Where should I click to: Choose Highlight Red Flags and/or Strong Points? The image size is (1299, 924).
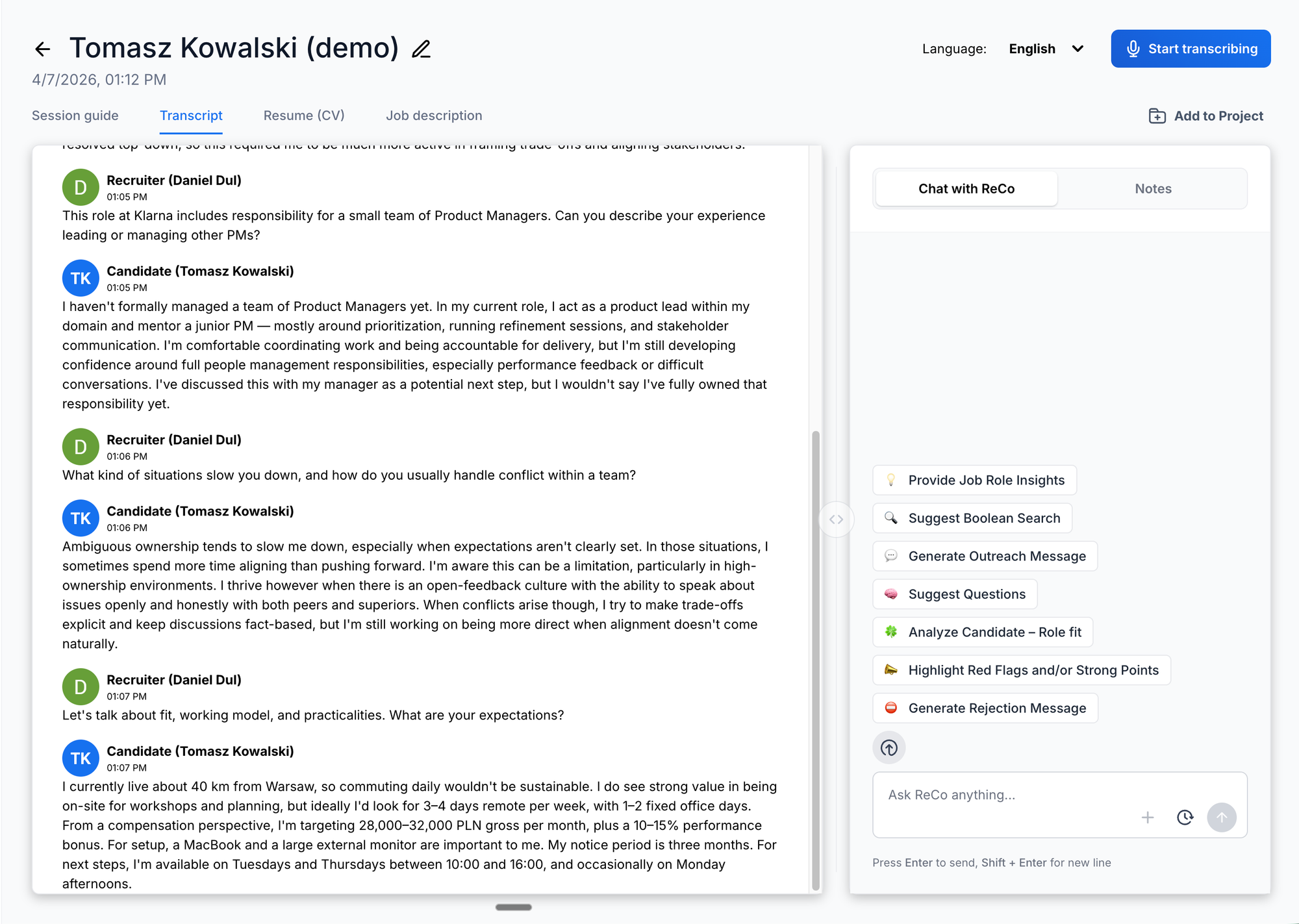[1022, 669]
